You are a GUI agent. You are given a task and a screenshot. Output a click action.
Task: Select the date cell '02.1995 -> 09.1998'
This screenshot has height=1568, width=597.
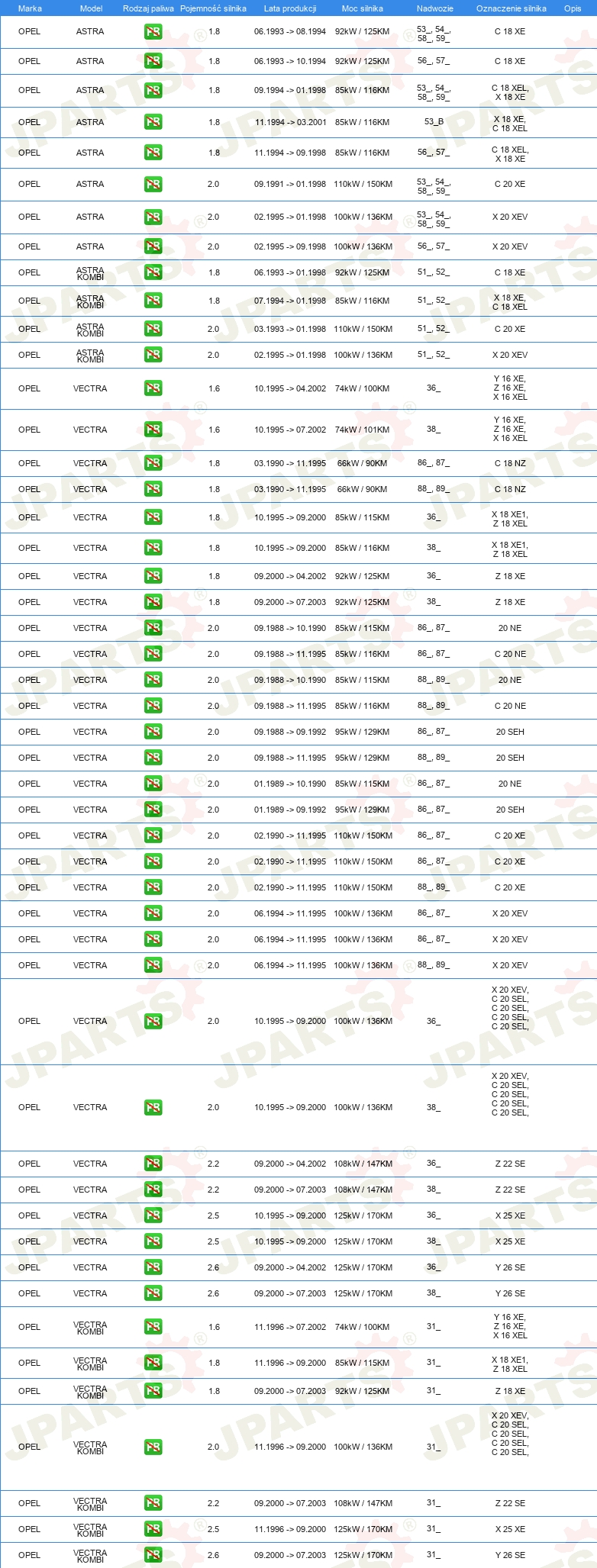[x=290, y=246]
